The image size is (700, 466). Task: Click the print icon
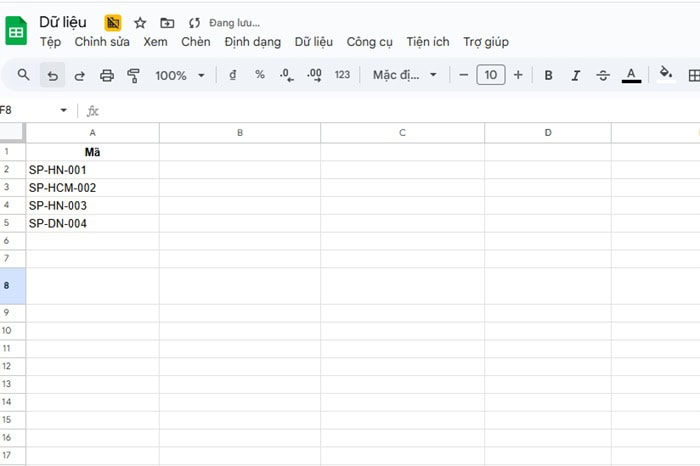point(107,75)
